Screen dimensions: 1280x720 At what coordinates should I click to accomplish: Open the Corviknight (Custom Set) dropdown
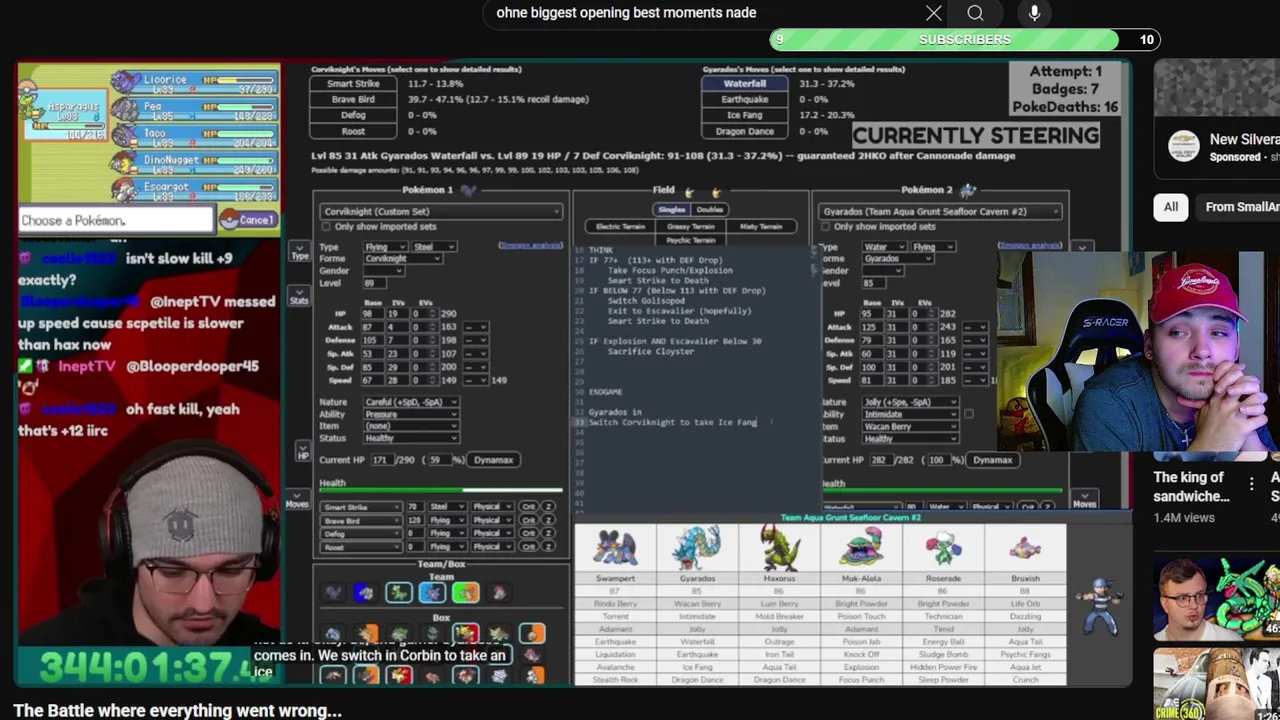click(x=441, y=211)
